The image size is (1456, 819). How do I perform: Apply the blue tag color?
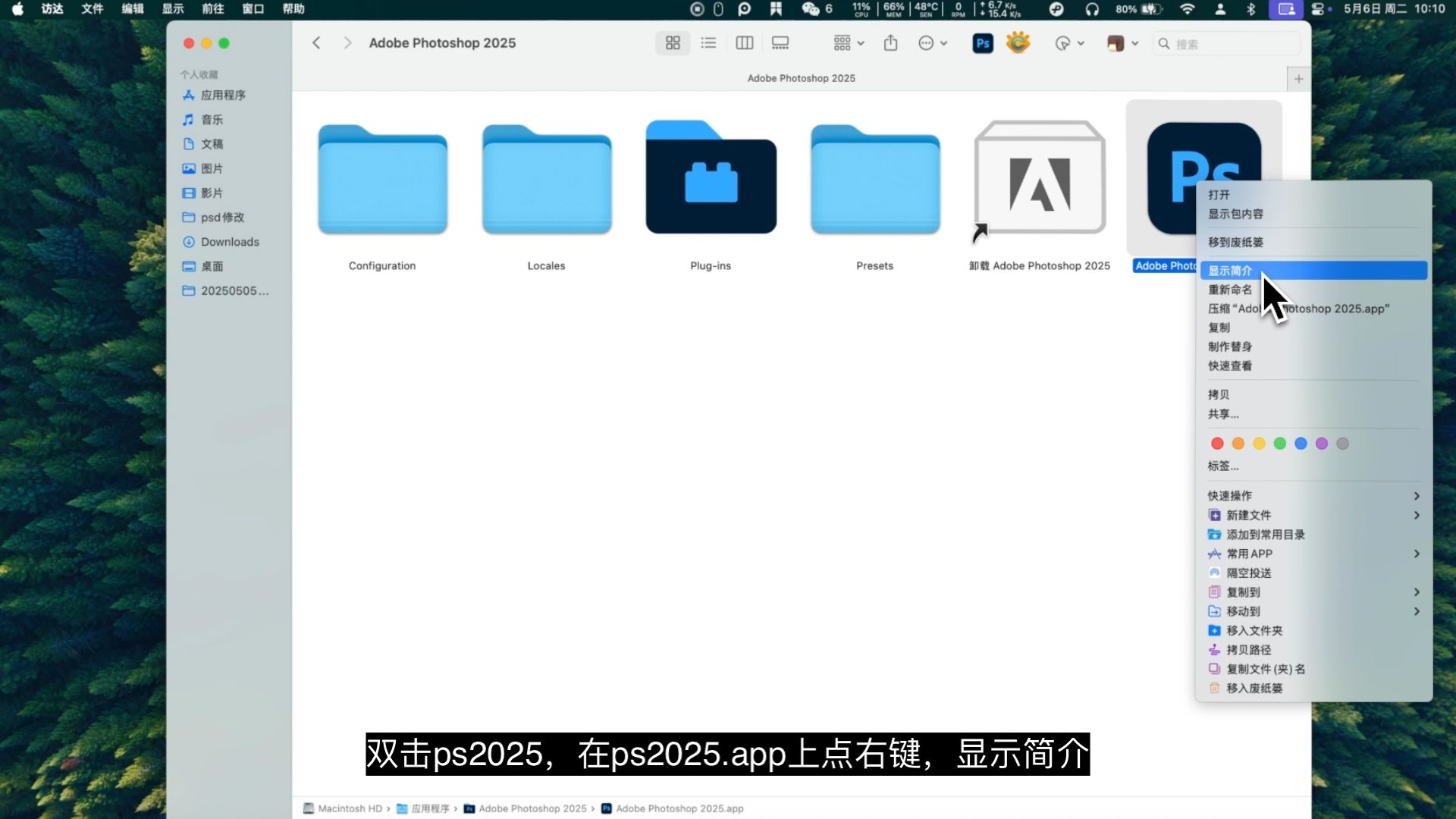click(1301, 444)
